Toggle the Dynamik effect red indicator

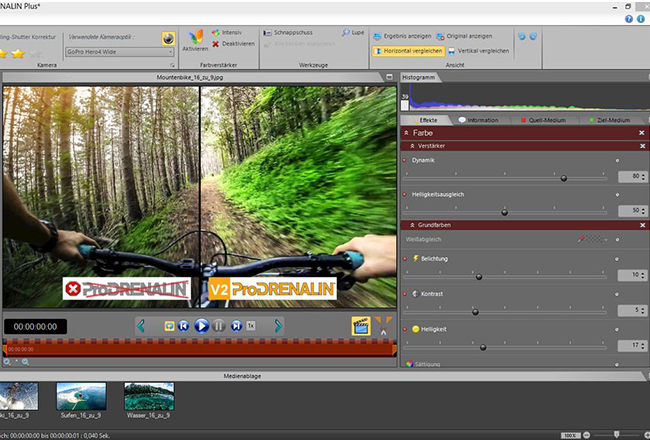pyautogui.click(x=405, y=160)
